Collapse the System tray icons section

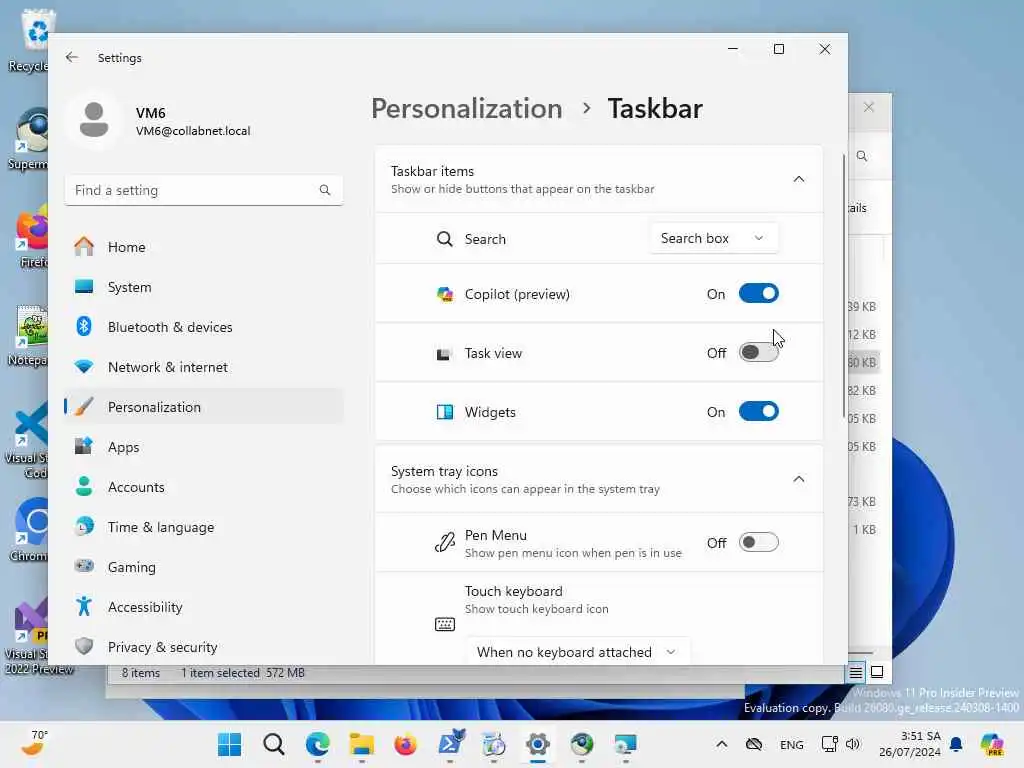[798, 479]
